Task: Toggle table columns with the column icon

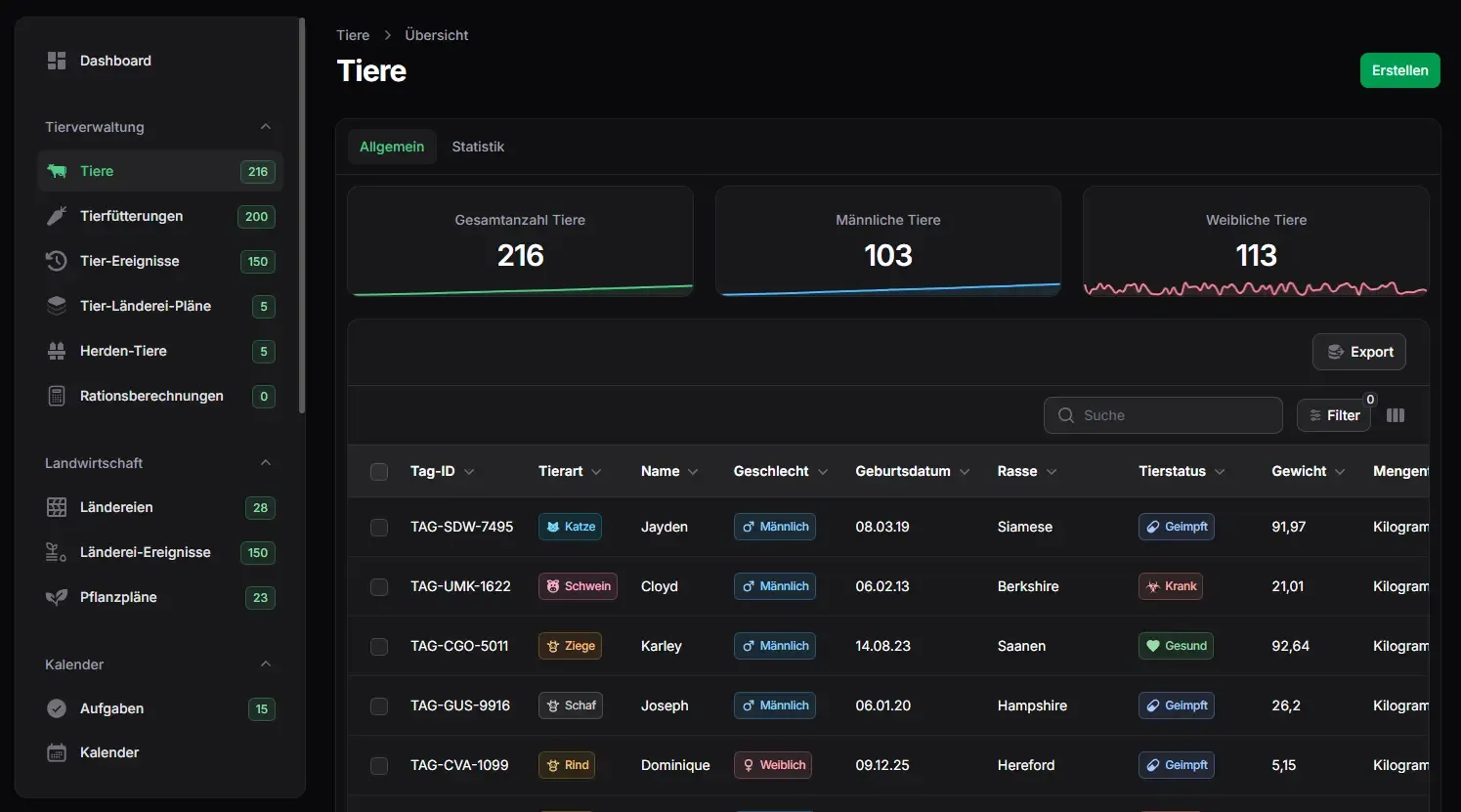Action: pos(1396,415)
